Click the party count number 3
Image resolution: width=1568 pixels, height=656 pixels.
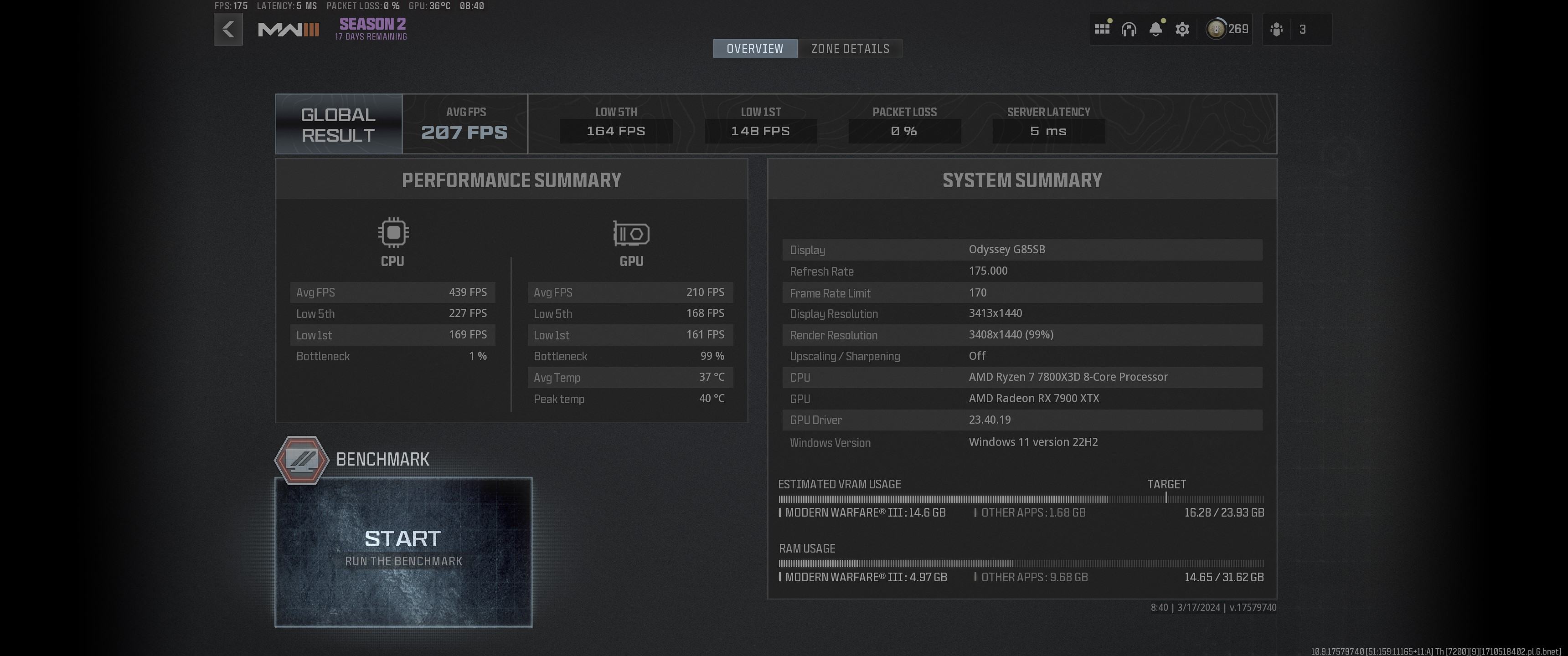(x=1303, y=29)
